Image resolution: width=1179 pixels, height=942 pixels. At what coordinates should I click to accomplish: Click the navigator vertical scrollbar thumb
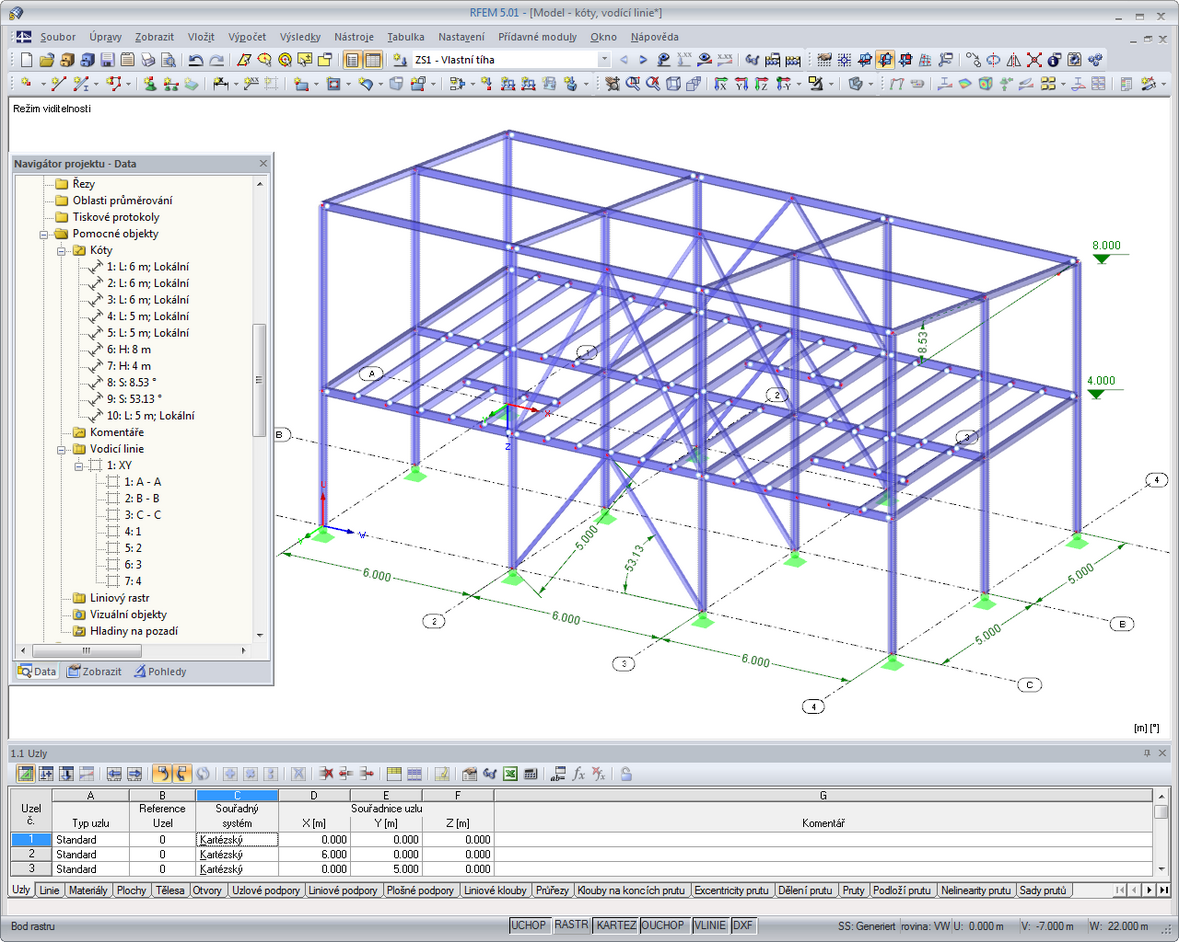point(259,380)
